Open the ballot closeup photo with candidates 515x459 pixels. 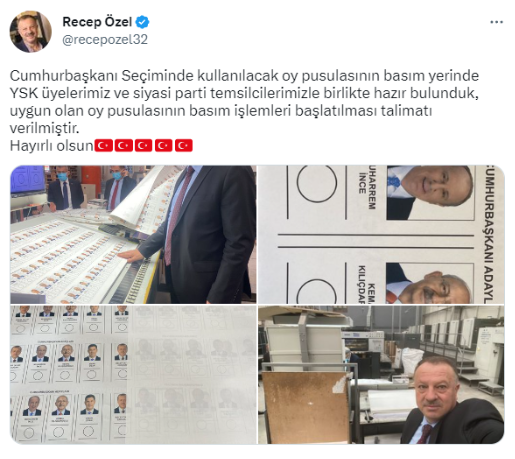click(381, 234)
